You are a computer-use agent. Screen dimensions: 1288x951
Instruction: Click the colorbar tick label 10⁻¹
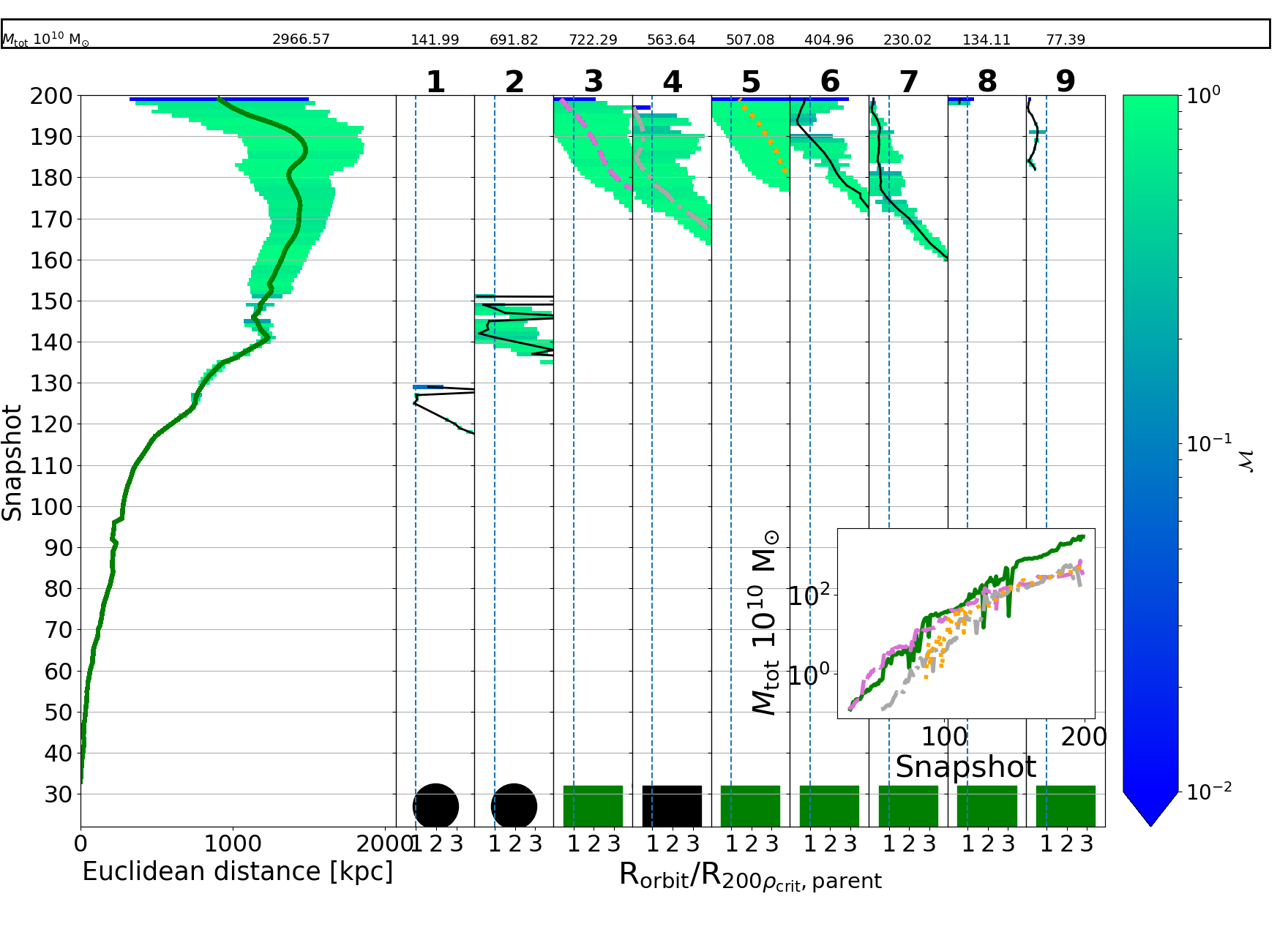tap(1207, 443)
